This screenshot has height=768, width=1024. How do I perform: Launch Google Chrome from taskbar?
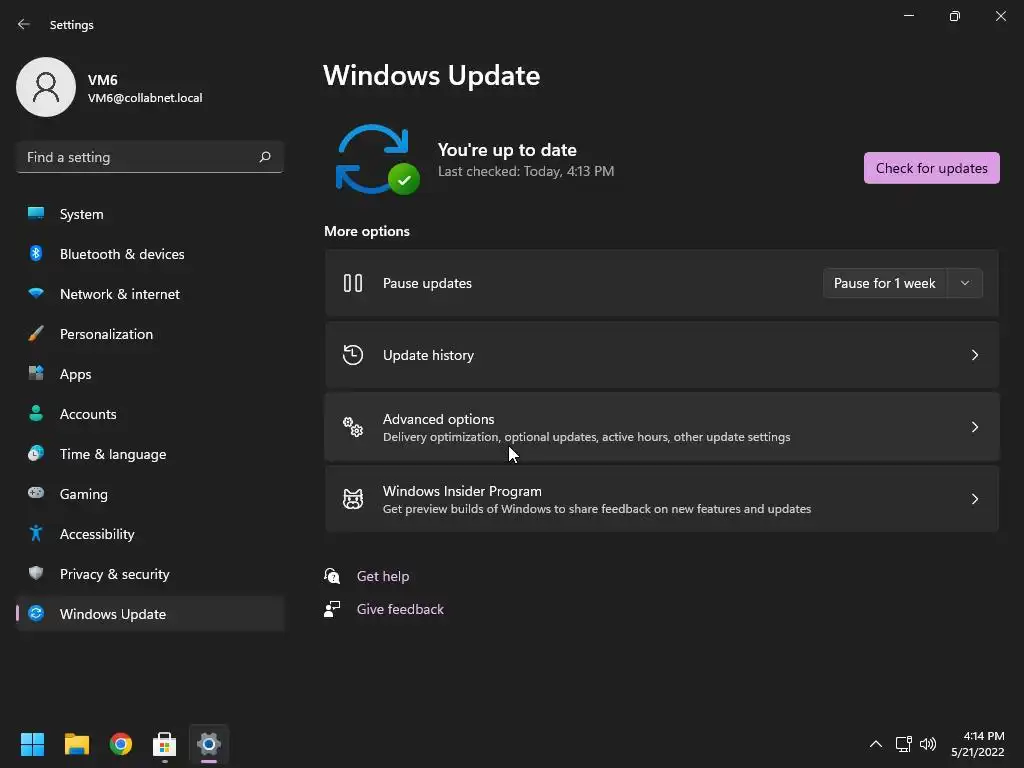pos(121,744)
